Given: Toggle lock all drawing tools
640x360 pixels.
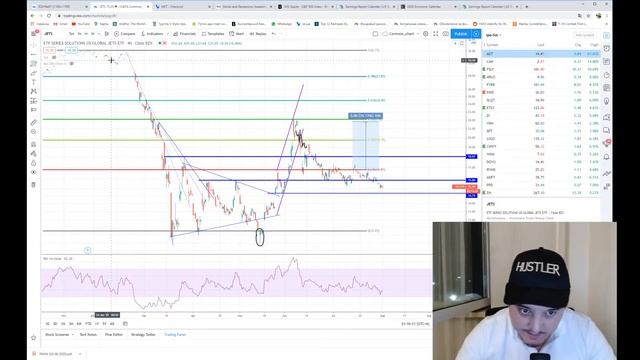Looking at the screenshot, I should 33,163.
